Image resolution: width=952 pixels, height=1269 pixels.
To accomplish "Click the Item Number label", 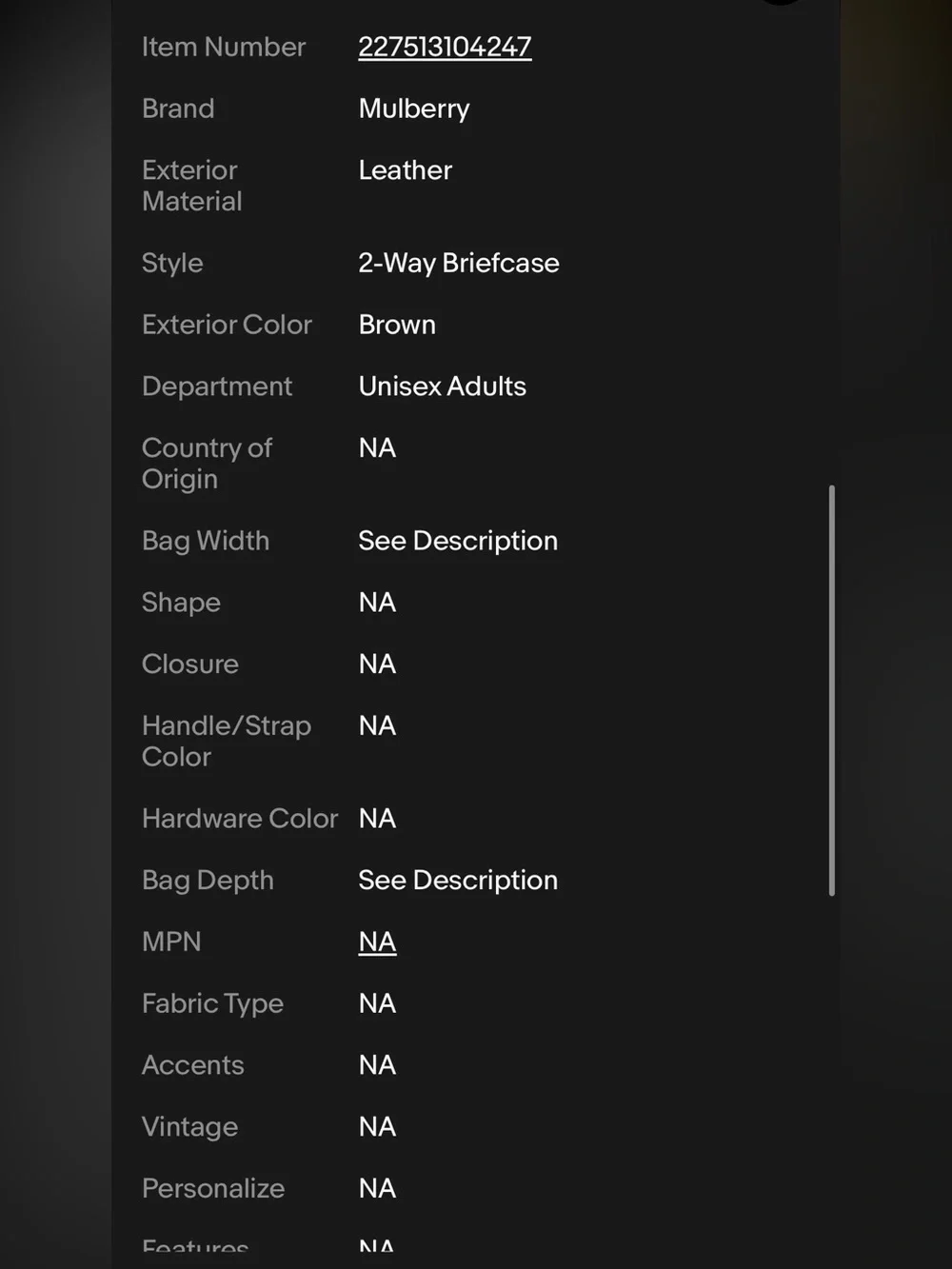I will pyautogui.click(x=224, y=47).
